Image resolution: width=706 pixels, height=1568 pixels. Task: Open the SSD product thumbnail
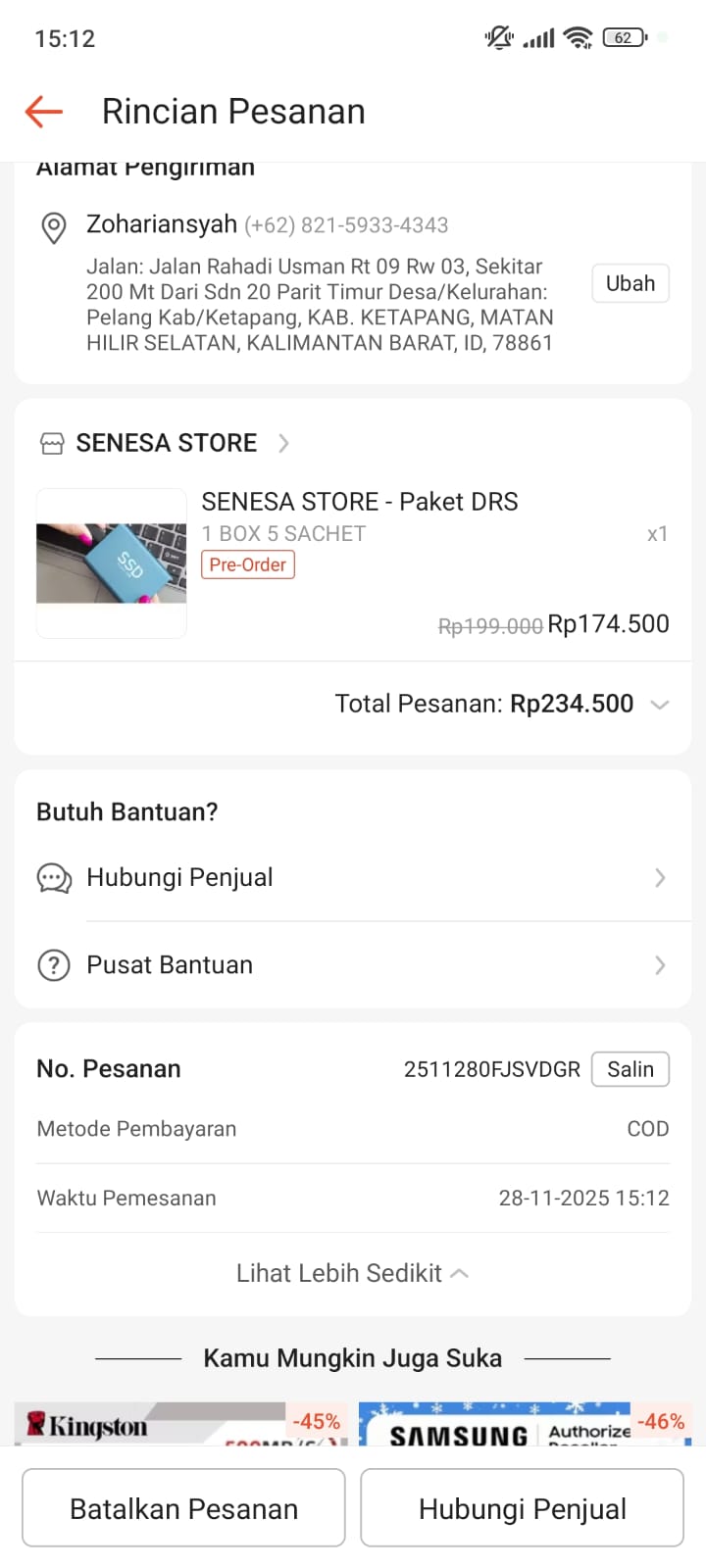click(x=112, y=563)
